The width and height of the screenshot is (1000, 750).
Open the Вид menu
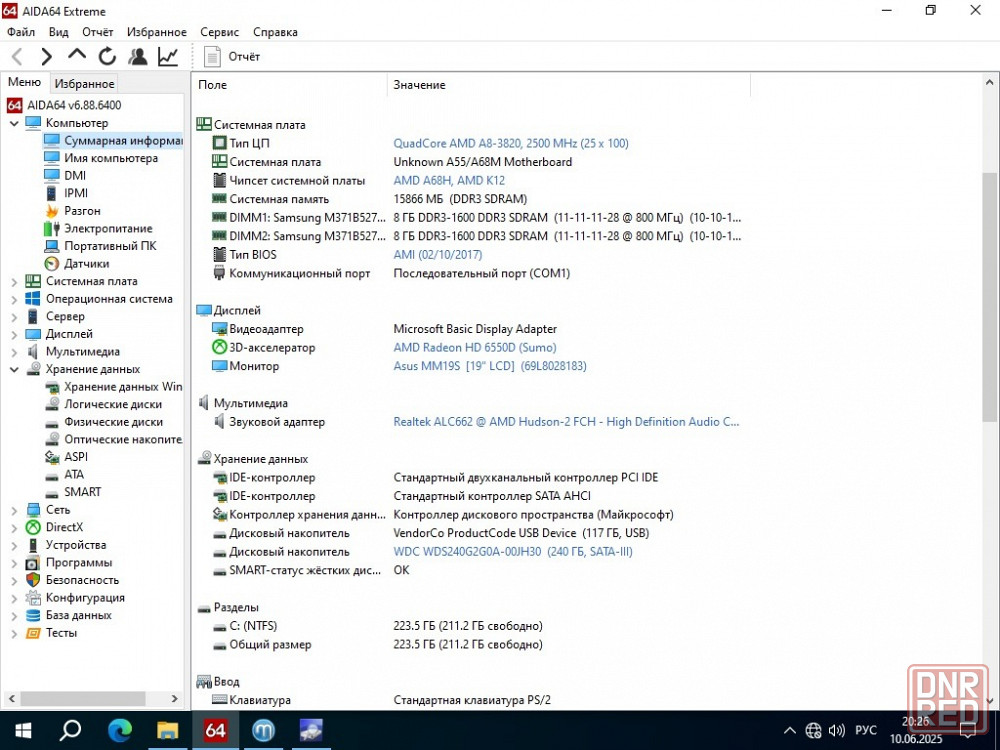point(59,32)
